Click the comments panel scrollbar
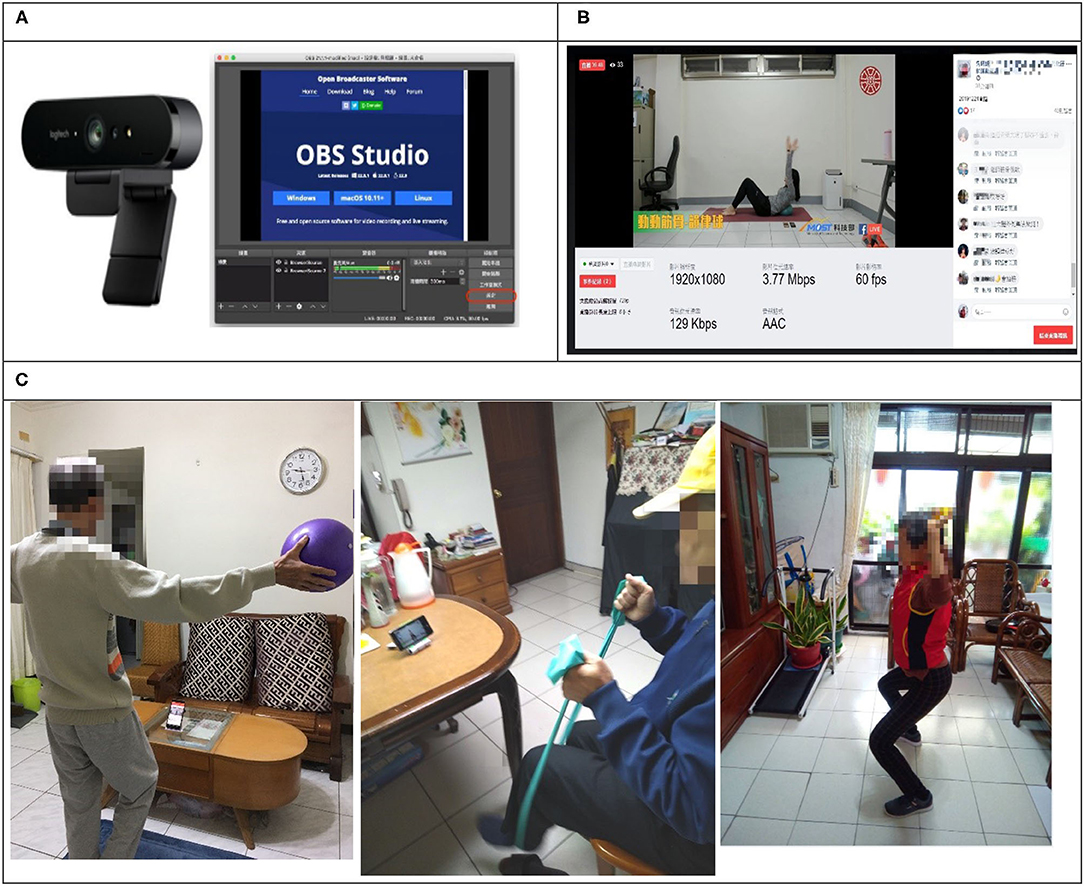 coord(1073,274)
